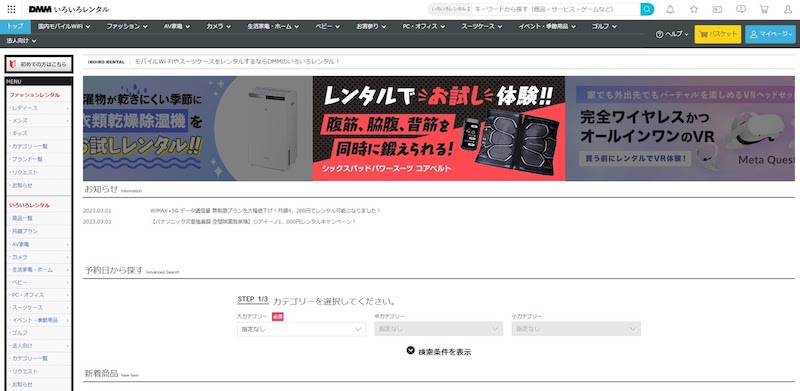Open the パナソニック ジアイーノ campaign news
This screenshot has height=391, width=800.
coord(253,222)
